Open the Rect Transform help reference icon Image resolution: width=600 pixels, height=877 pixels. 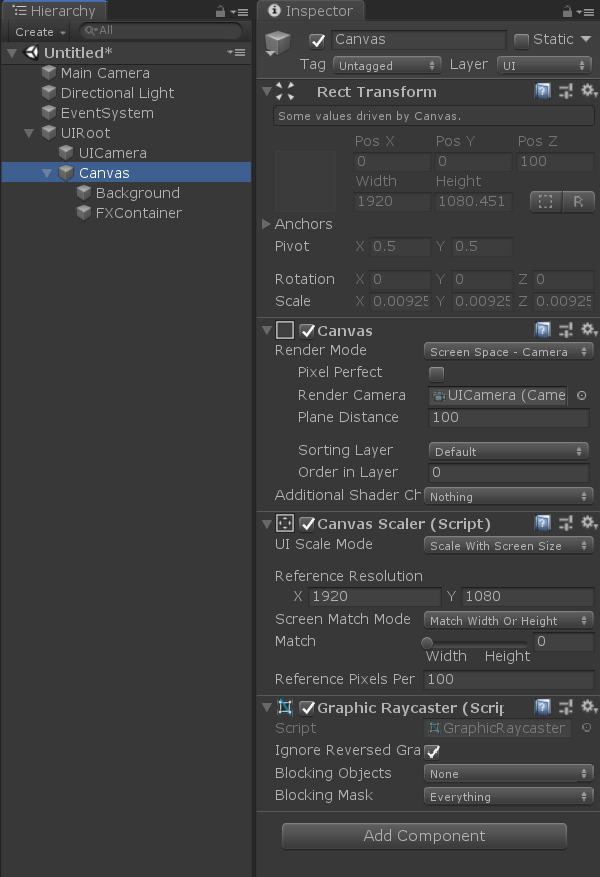coord(542,91)
